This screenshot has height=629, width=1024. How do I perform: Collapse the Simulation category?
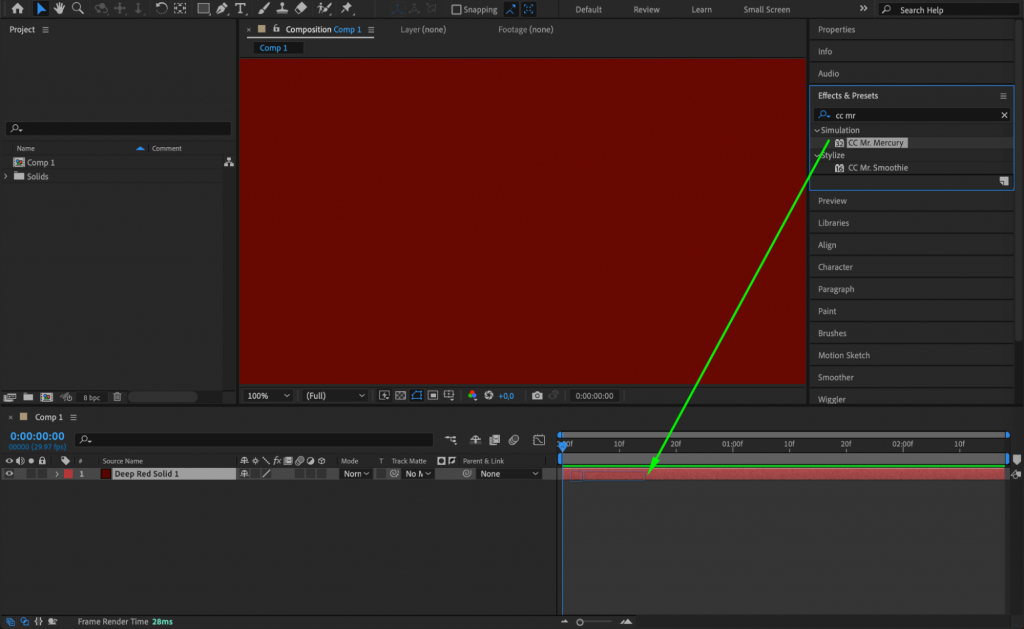click(817, 130)
